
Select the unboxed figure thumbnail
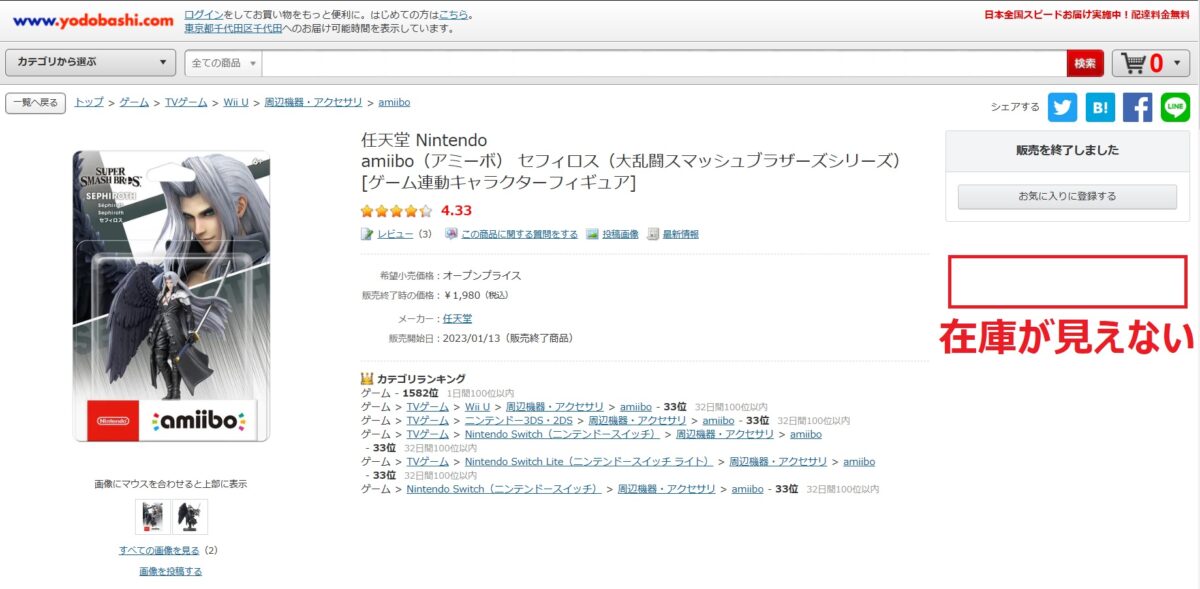pyautogui.click(x=190, y=516)
